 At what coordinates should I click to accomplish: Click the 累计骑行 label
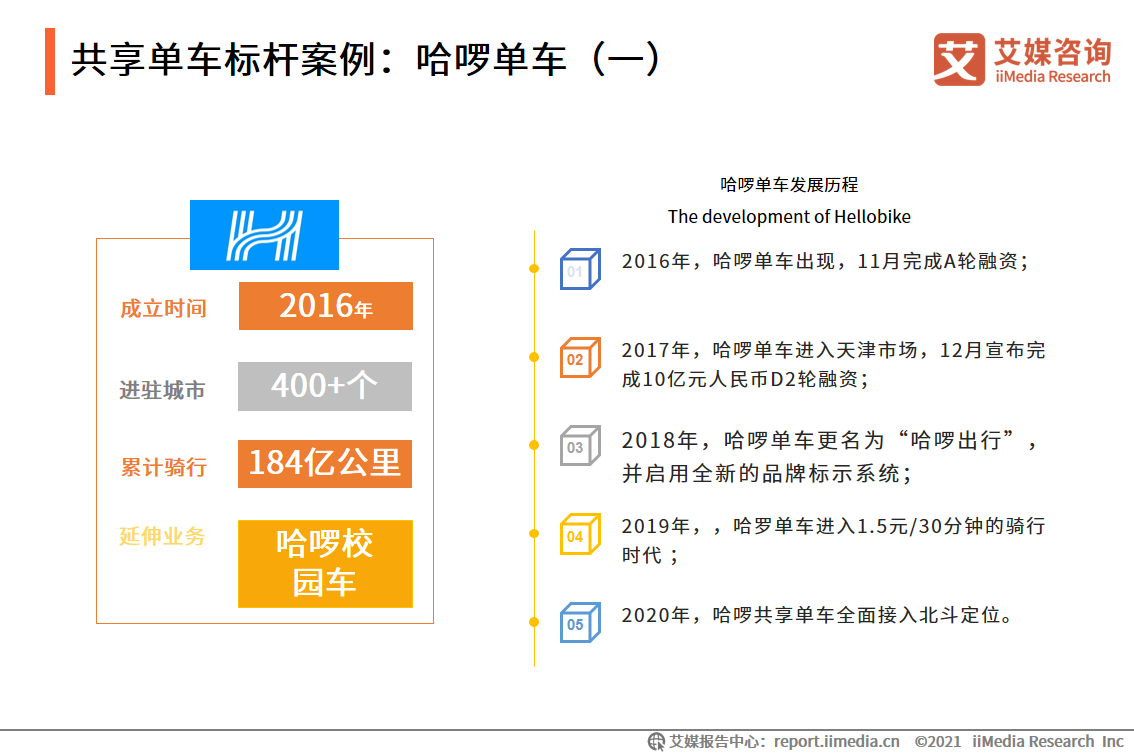(x=163, y=467)
